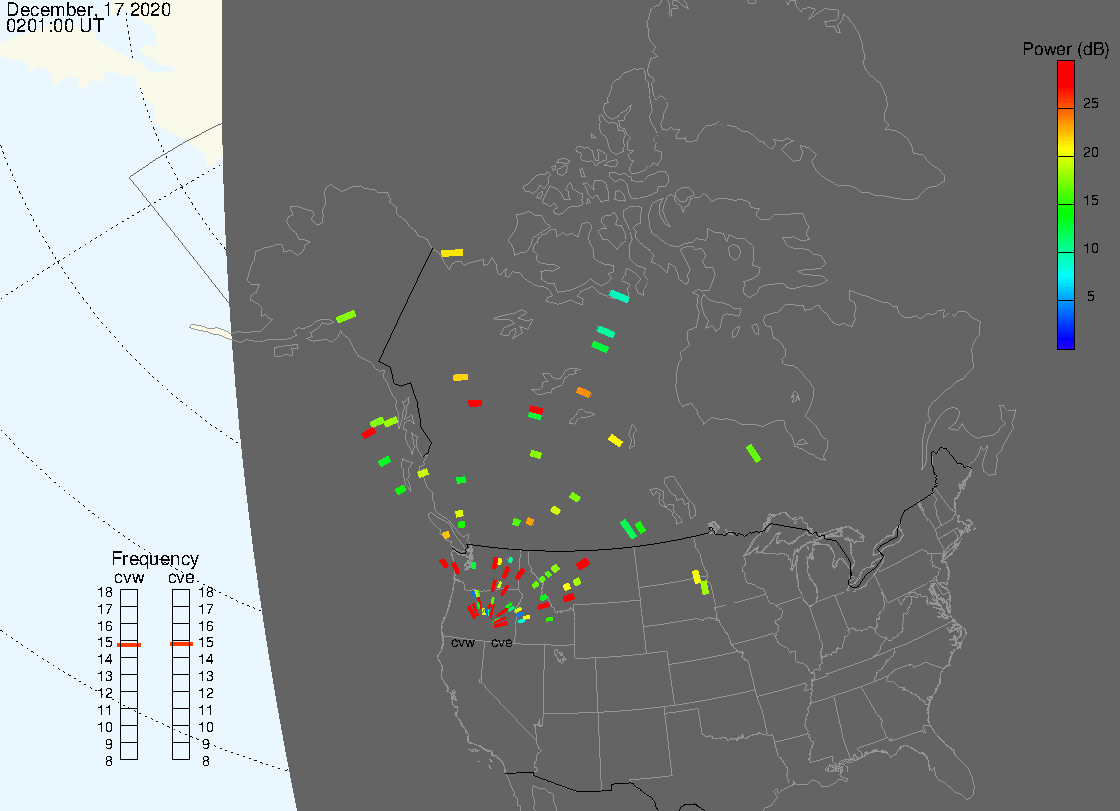The width and height of the screenshot is (1120, 811).
Task: Click the 18 label beside the cve scale
Action: click(206, 592)
